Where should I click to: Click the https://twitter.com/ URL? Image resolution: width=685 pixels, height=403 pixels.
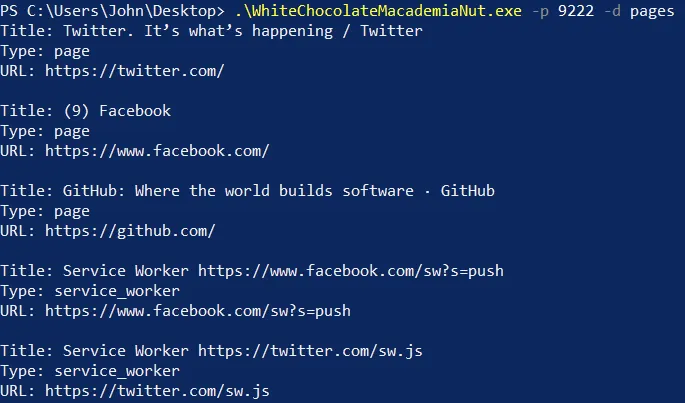tap(135, 70)
